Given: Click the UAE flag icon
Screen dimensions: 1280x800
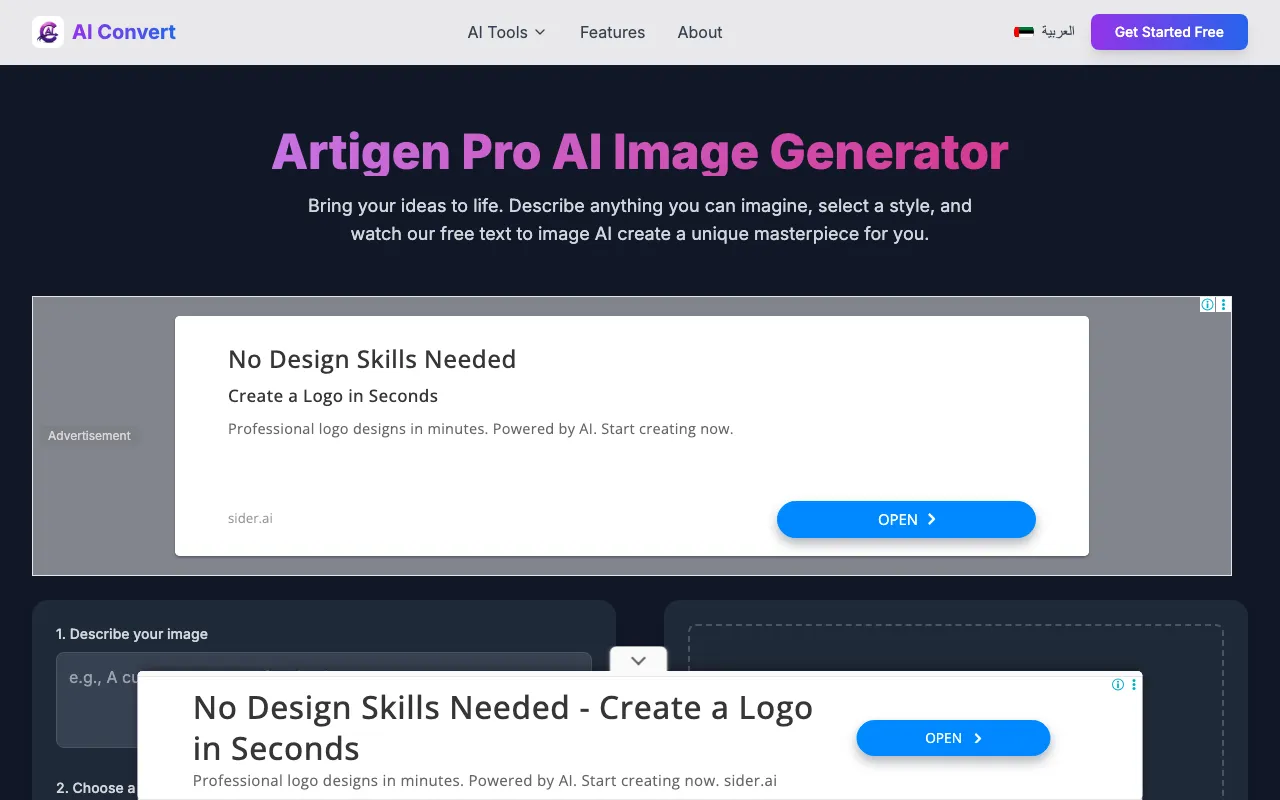Looking at the screenshot, I should 1024,32.
